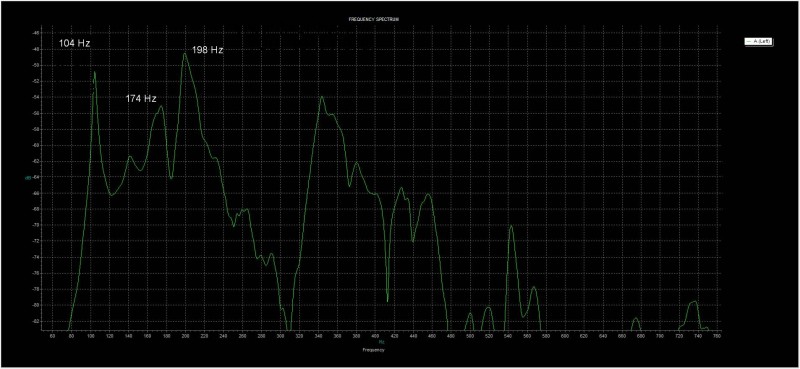Select the spectrum peak at 198 Hz
This screenshot has width=800, height=369.
(185, 54)
